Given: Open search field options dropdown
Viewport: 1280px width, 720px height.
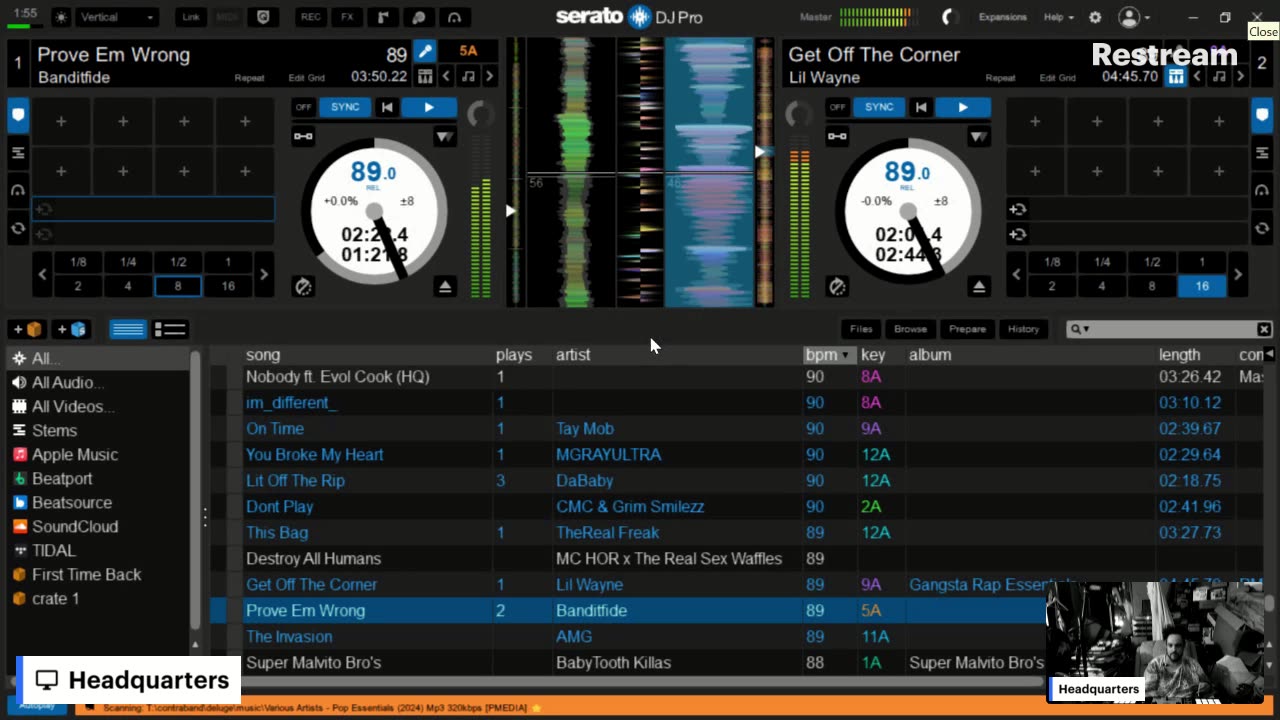Looking at the screenshot, I should [1079, 329].
